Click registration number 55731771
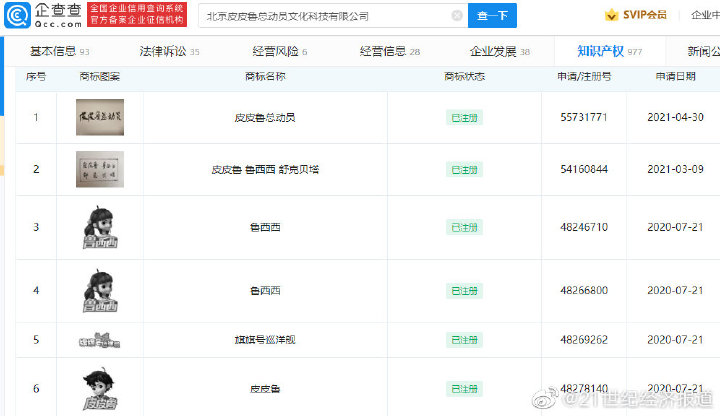This screenshot has width=720, height=416. [x=584, y=117]
